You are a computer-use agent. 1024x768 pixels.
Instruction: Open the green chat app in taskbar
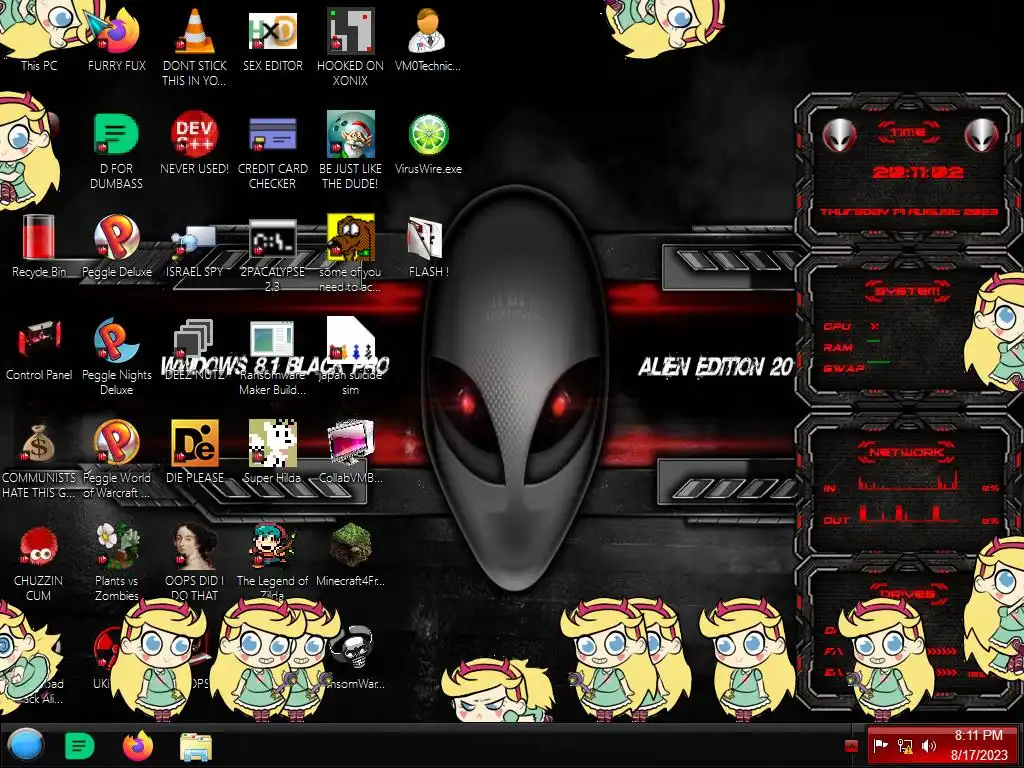[80, 746]
